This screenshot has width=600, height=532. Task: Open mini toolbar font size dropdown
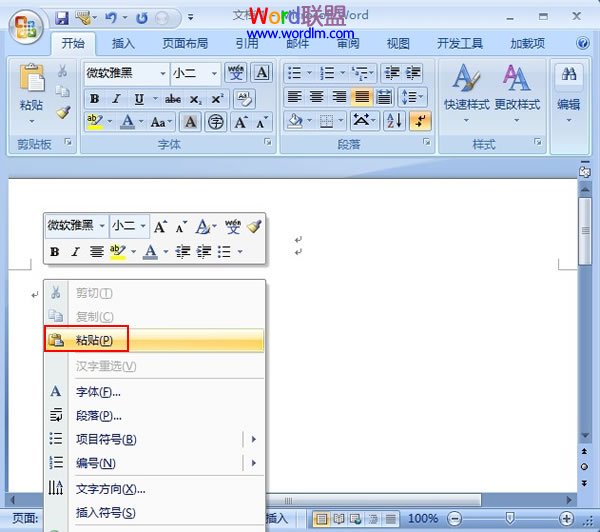143,226
